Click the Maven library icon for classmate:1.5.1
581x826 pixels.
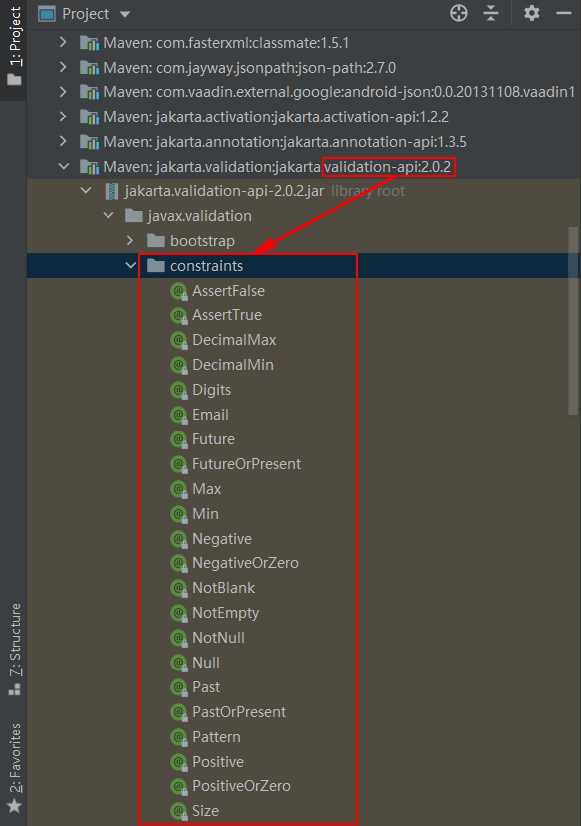coord(90,43)
